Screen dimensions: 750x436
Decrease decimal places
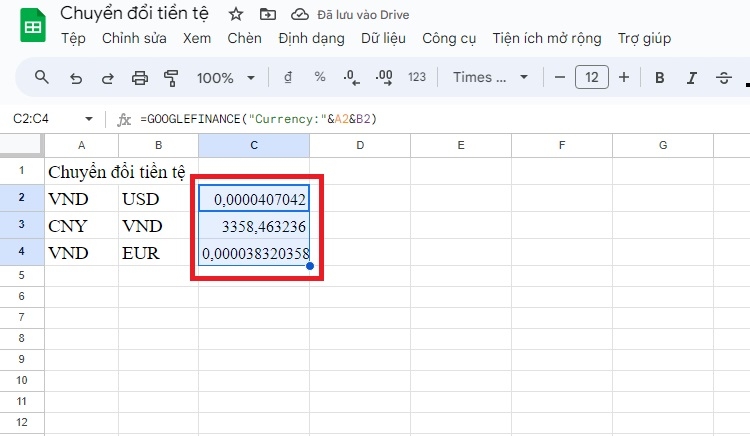tap(352, 77)
